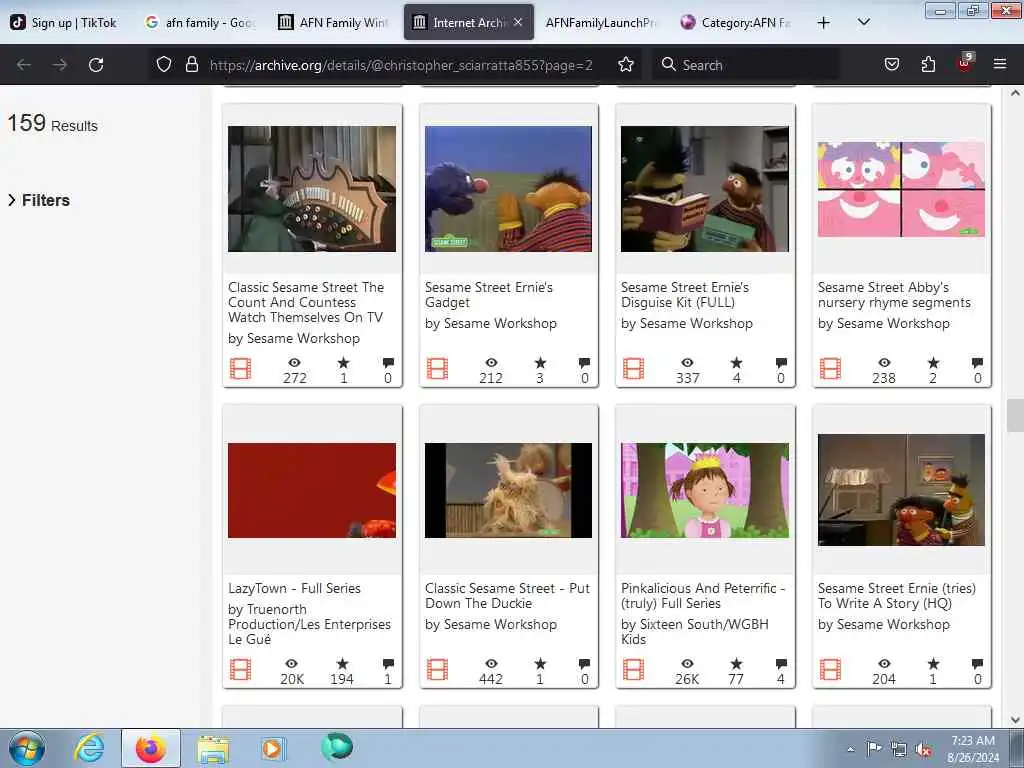Open 'Sesame Street Abby's nursery rhyme segments' title
Image resolution: width=1024 pixels, height=768 pixels.
tap(894, 295)
